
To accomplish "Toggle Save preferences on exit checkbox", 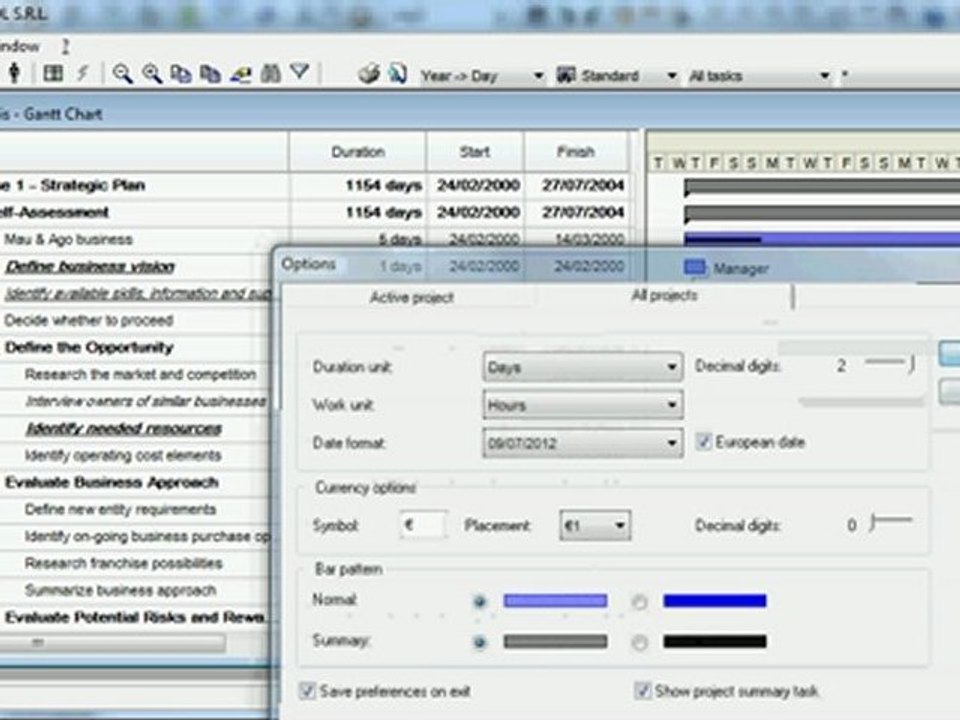I will tap(307, 691).
